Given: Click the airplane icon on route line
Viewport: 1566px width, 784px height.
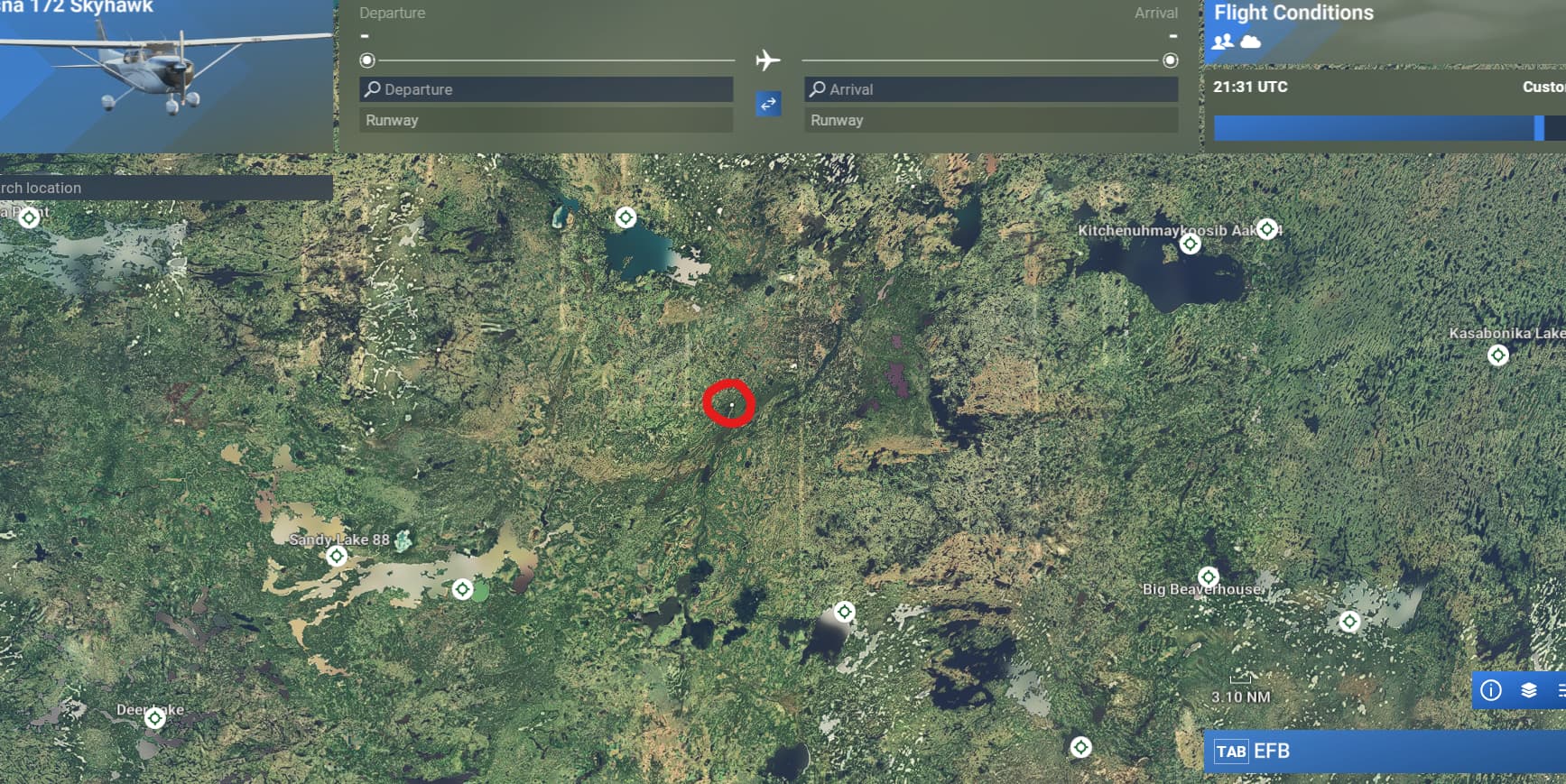Looking at the screenshot, I should coord(767,60).
